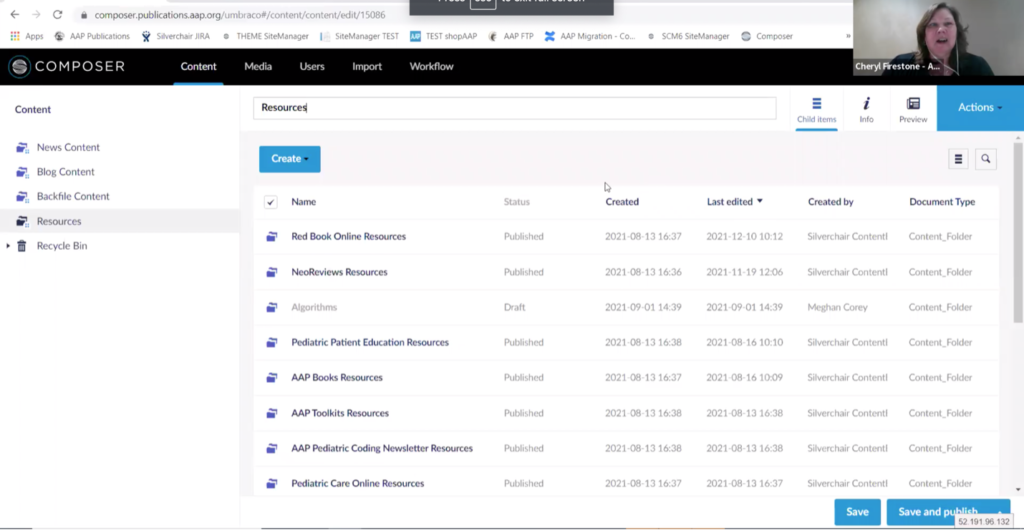The width and height of the screenshot is (1024, 531).
Task: Open the Info panel icon
Action: tap(866, 103)
